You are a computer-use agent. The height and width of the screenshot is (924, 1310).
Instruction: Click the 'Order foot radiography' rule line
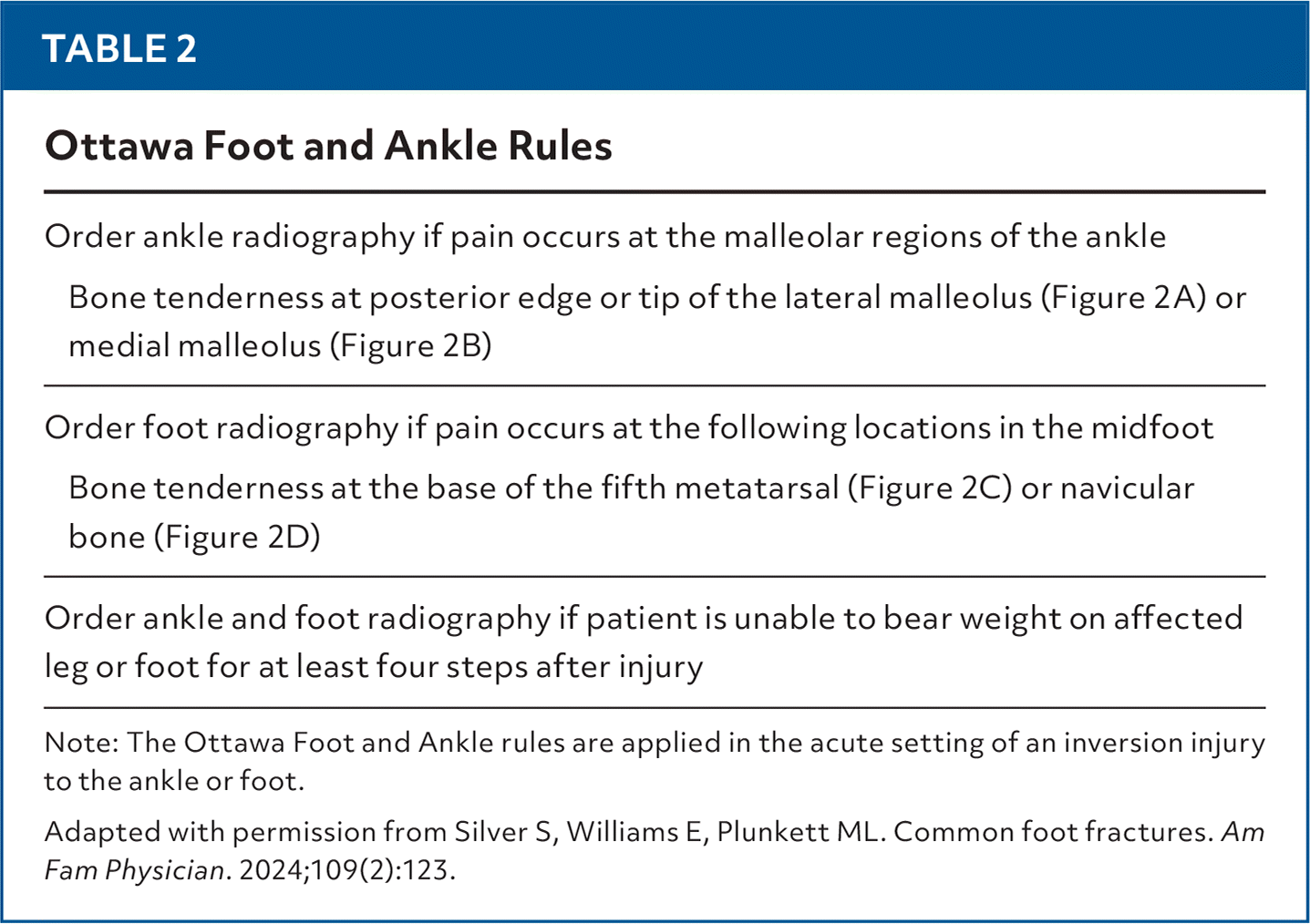pos(628,427)
